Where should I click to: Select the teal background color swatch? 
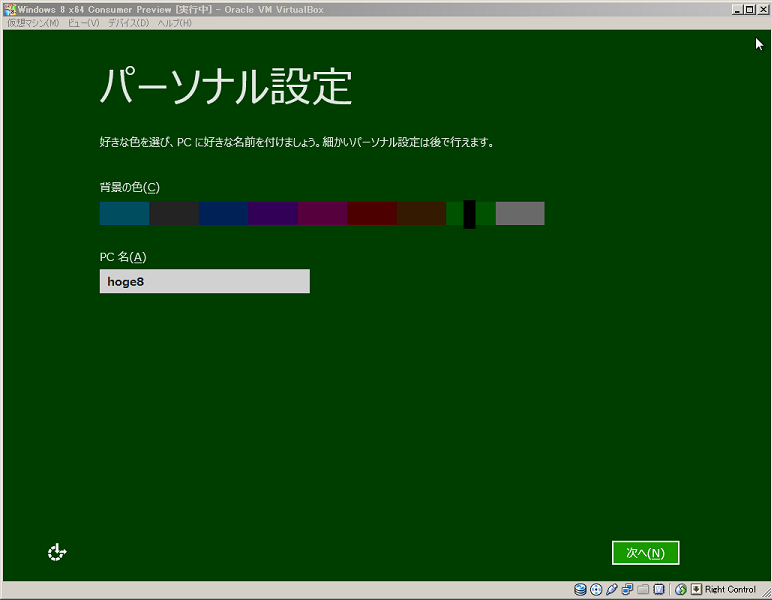(124, 213)
